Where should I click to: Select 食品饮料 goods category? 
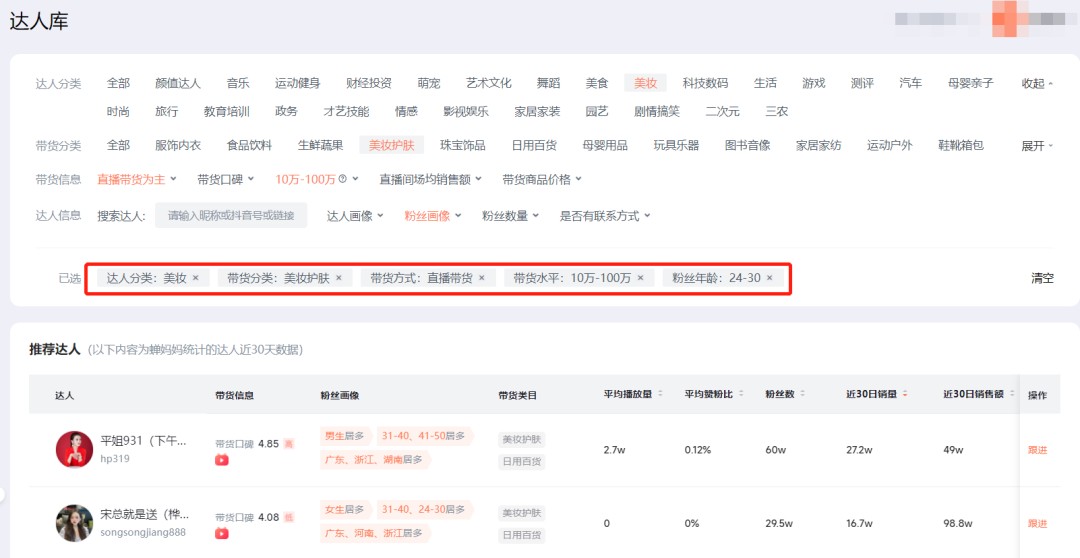[x=249, y=145]
